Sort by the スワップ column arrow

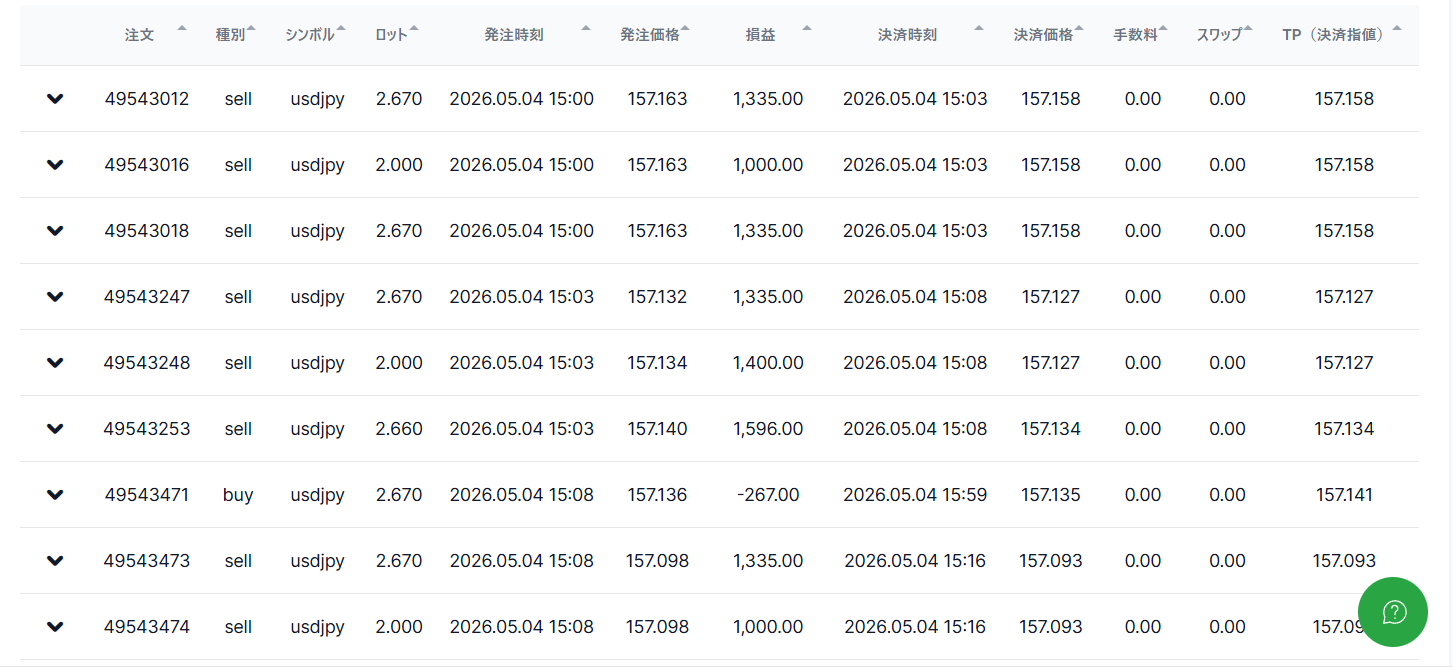click(1248, 28)
